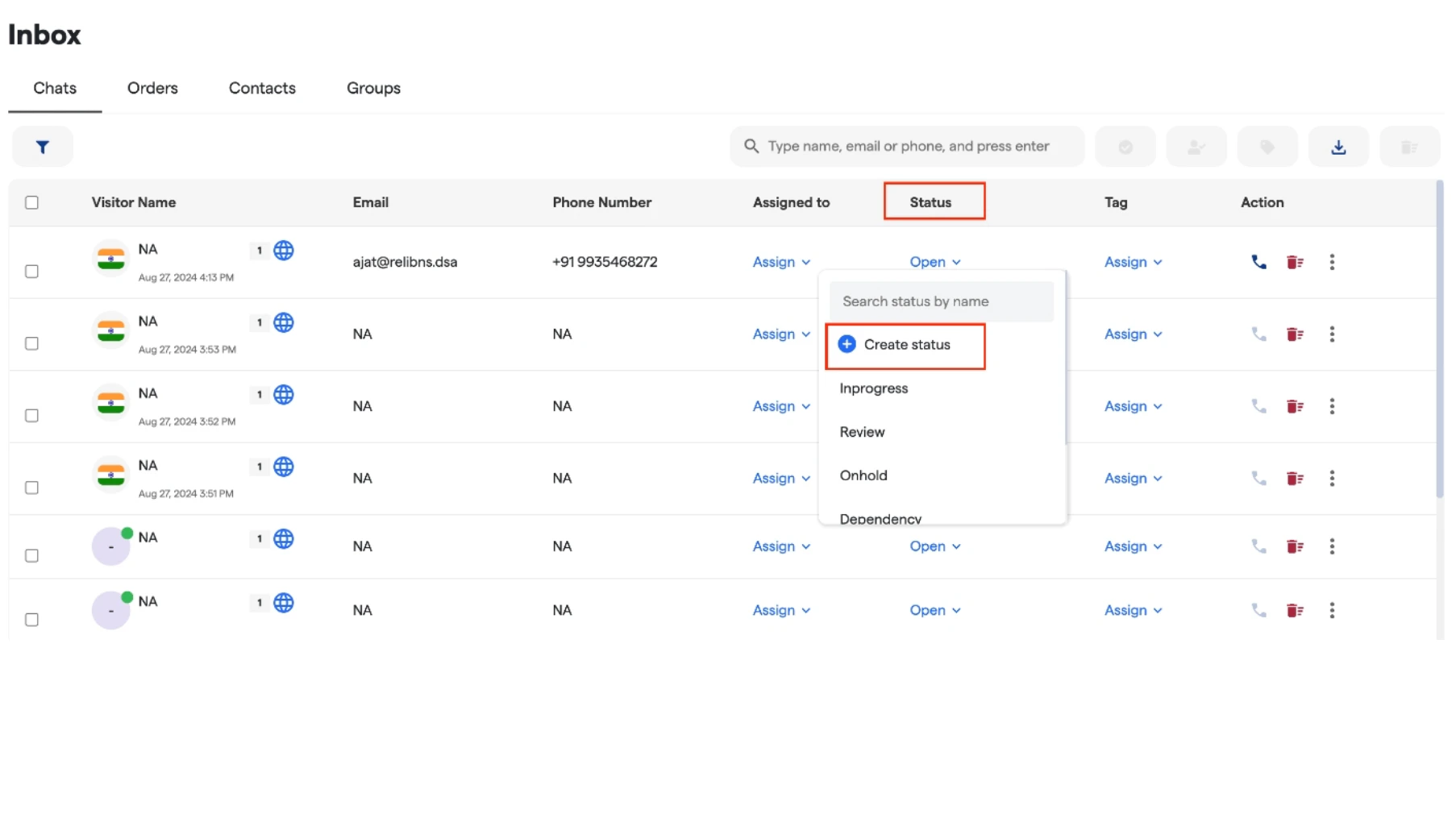The width and height of the screenshot is (1456, 822).
Task: Toggle Open status dropdown for ajat@relibns.dsa
Action: (934, 262)
